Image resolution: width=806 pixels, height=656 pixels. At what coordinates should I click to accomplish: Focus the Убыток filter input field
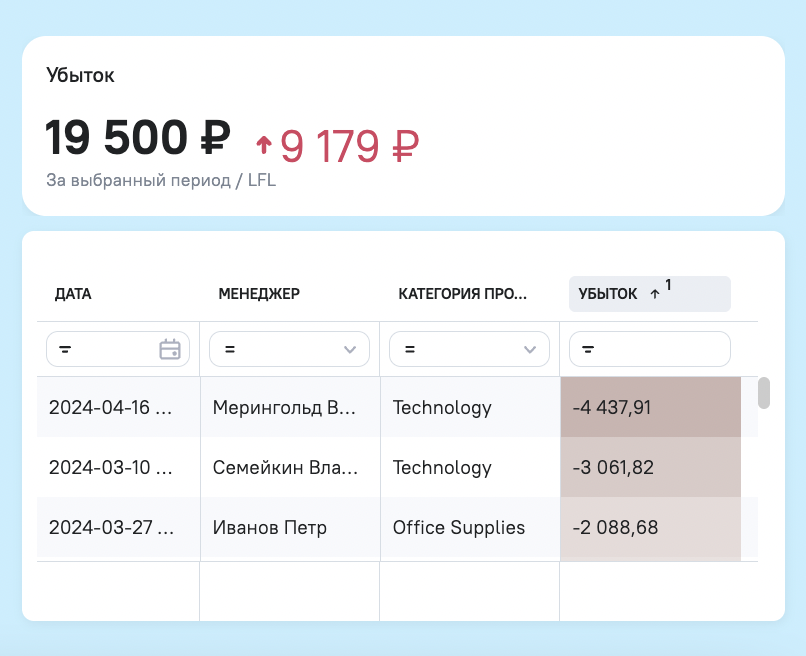click(x=650, y=349)
